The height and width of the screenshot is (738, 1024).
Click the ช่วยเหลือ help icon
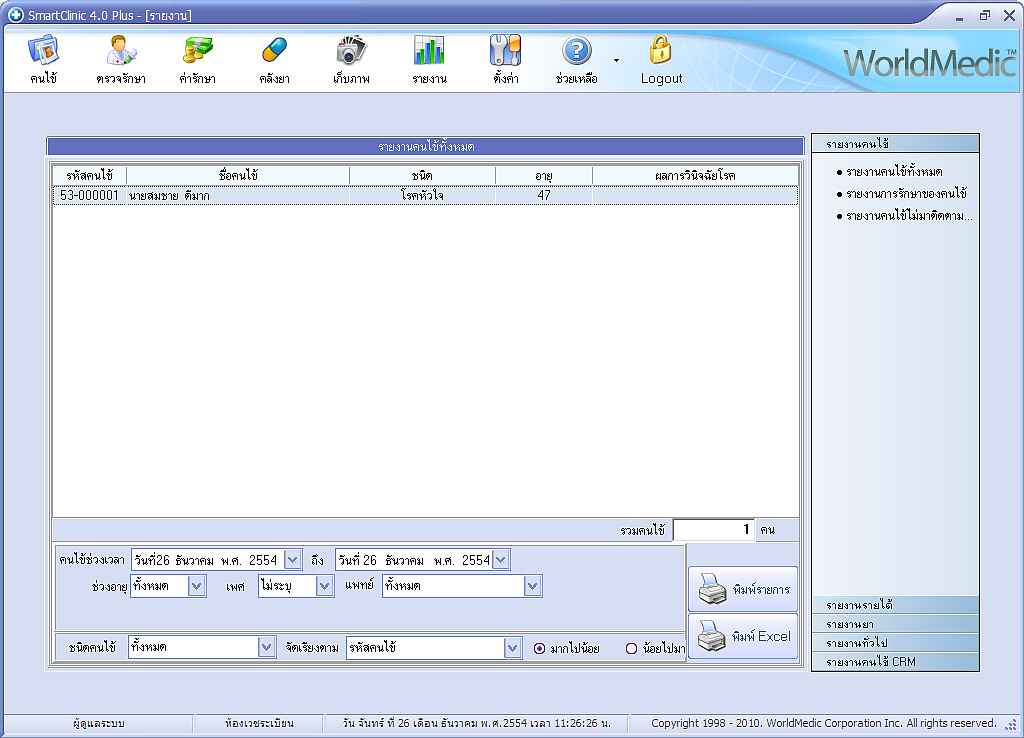pos(577,51)
